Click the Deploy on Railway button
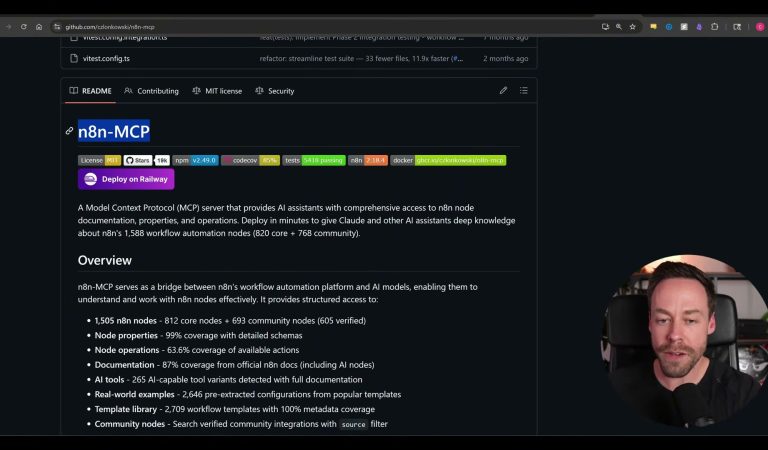The image size is (768, 450). point(126,179)
